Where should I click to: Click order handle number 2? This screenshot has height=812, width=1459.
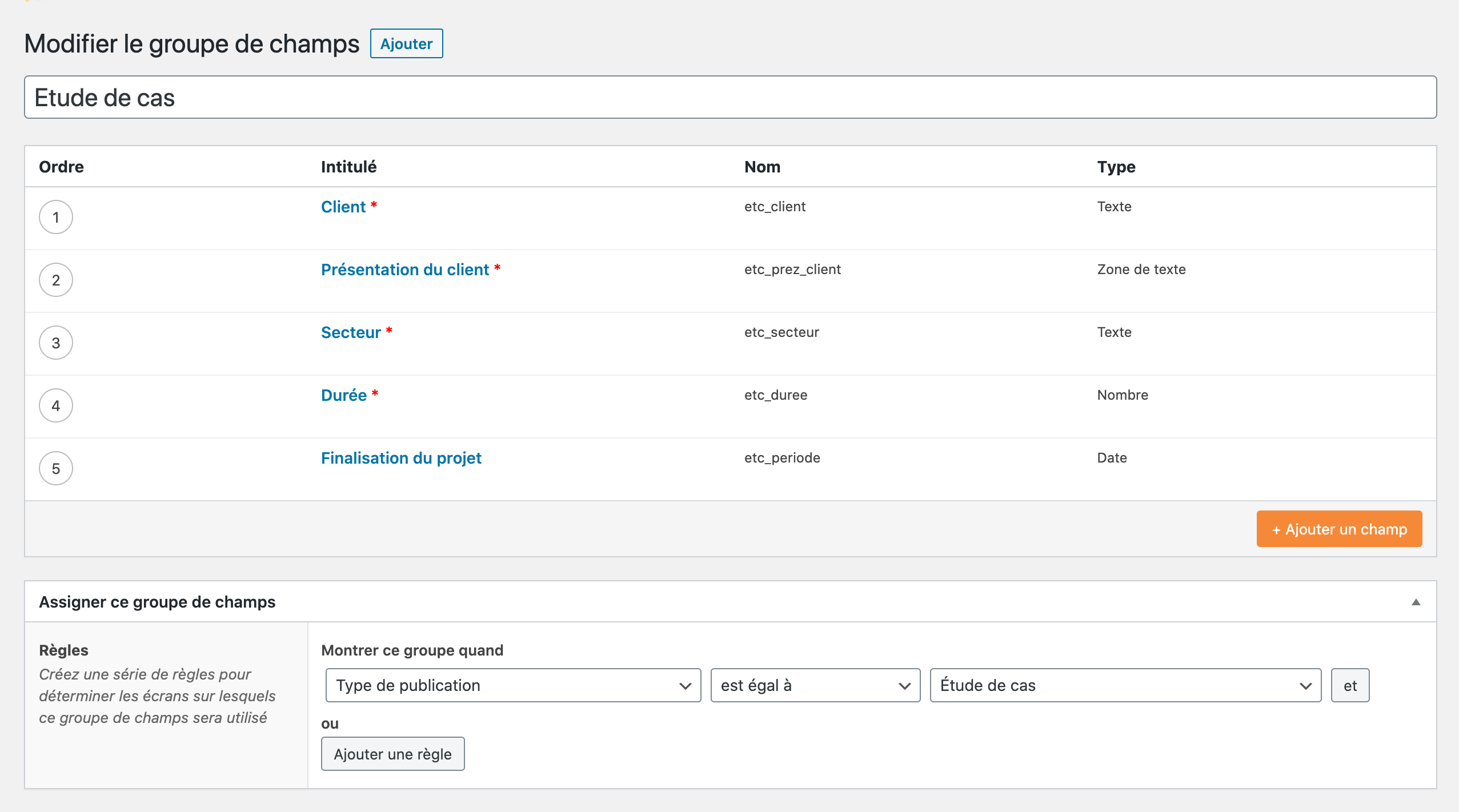(x=56, y=280)
